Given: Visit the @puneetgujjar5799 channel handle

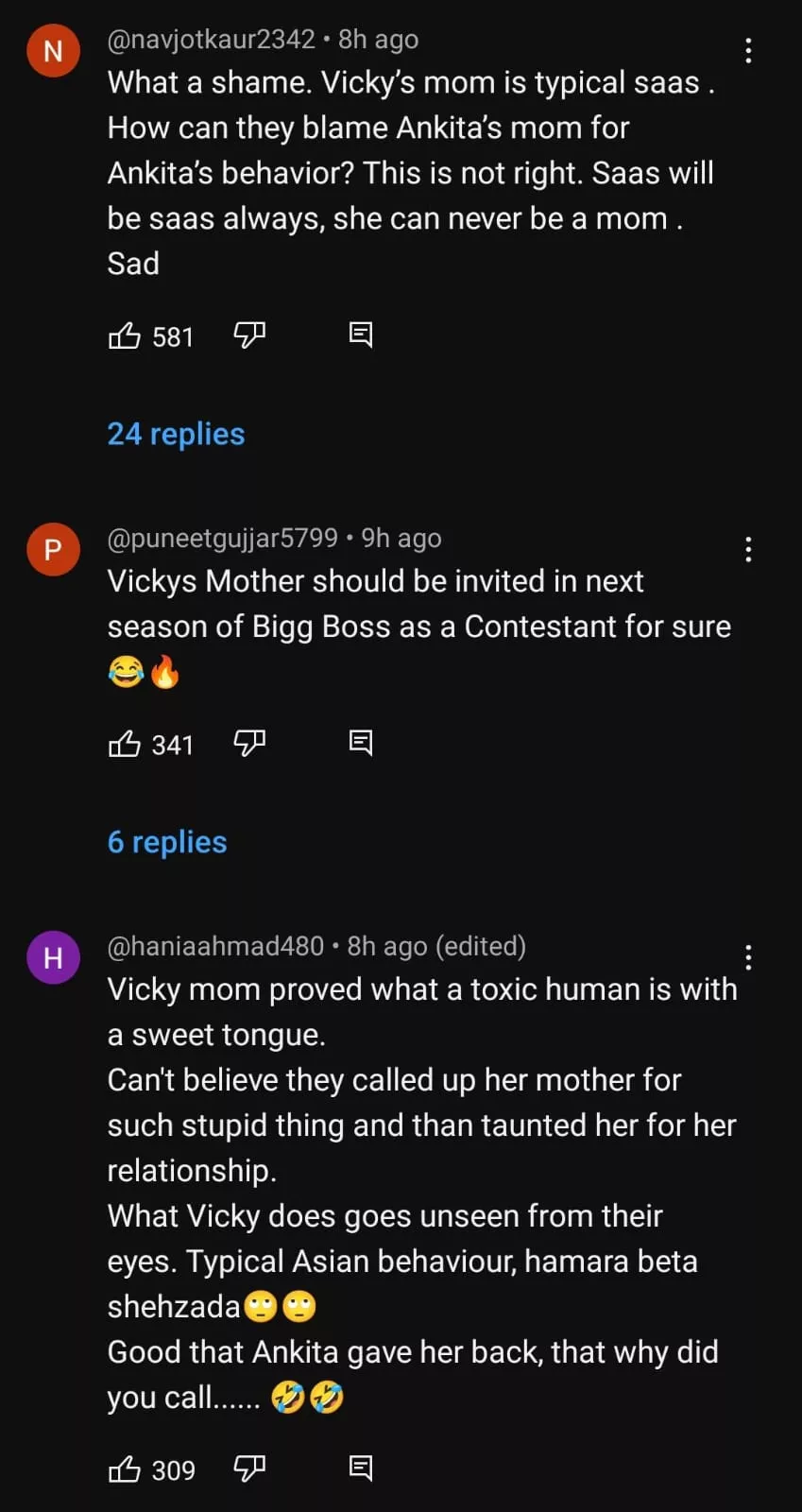Looking at the screenshot, I should tap(222, 539).
